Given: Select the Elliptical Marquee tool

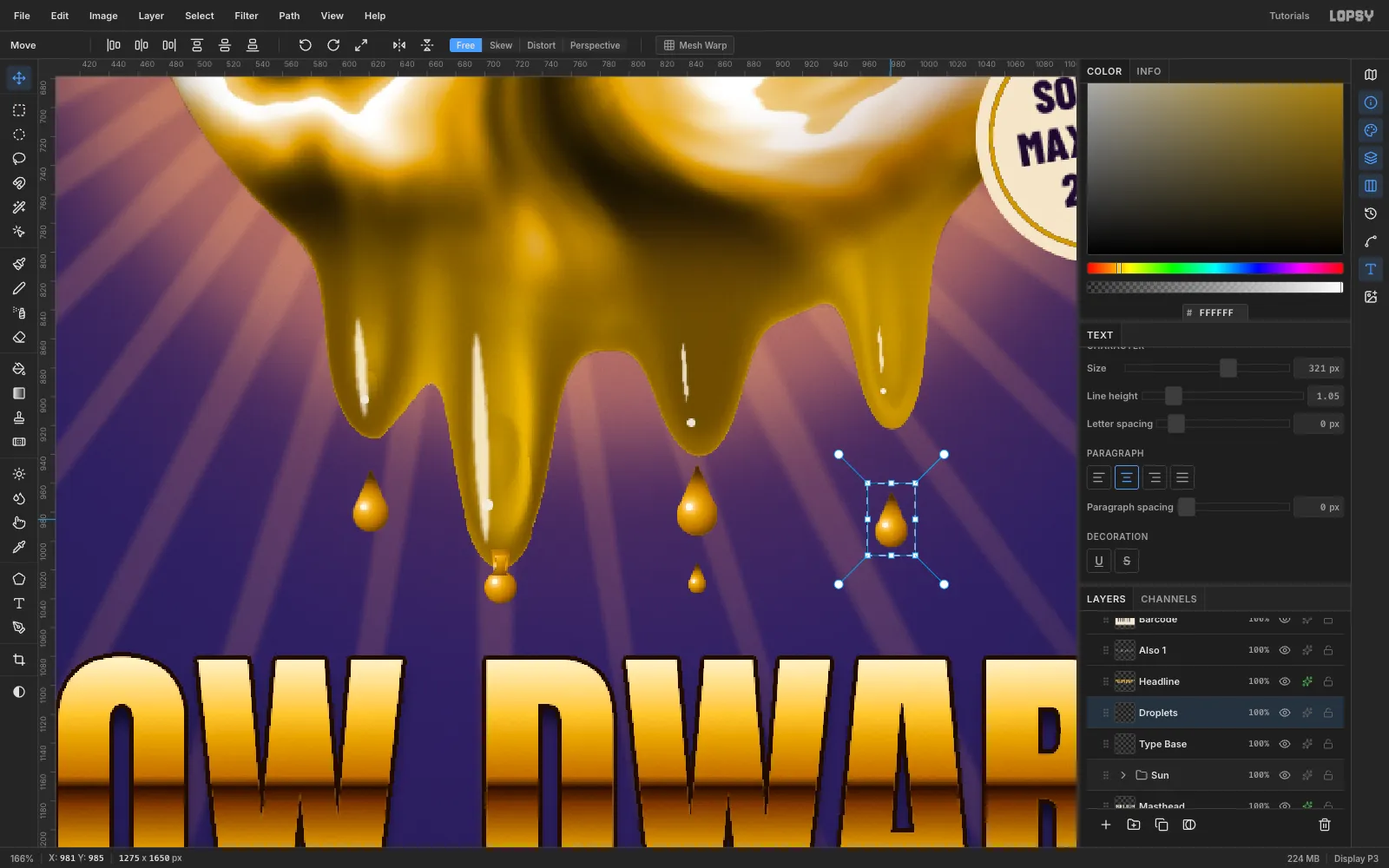Looking at the screenshot, I should click(19, 135).
